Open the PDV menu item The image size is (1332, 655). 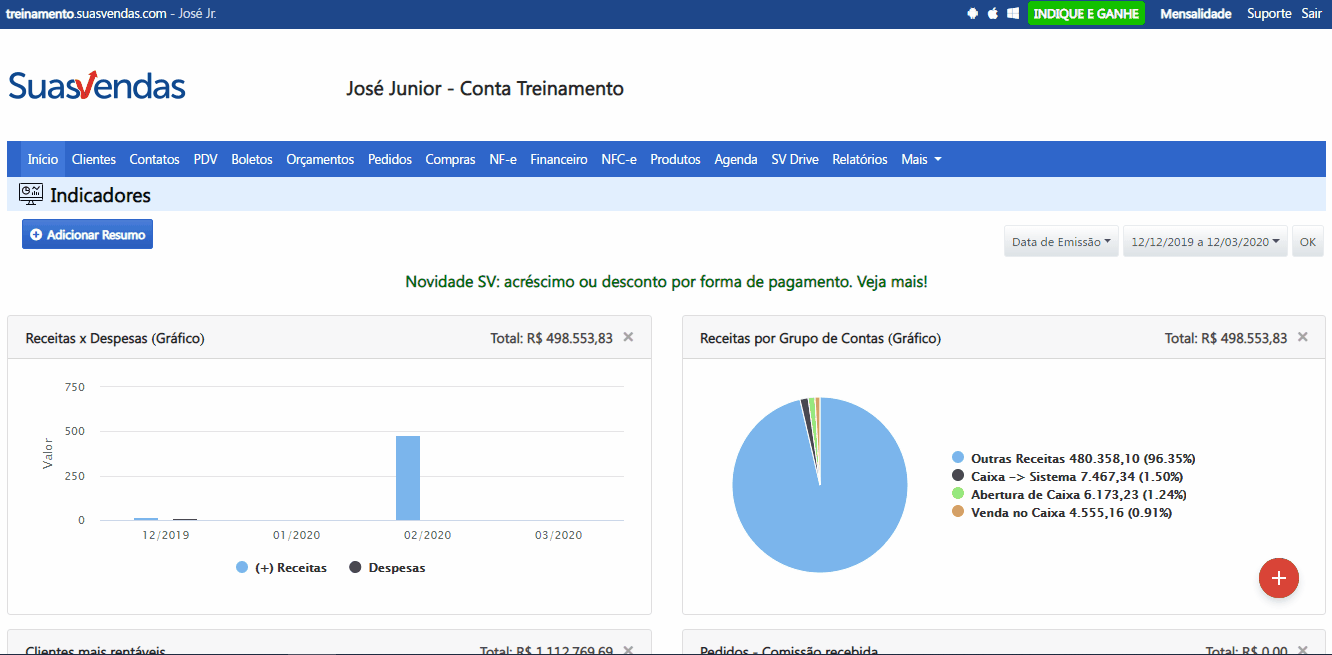(206, 159)
